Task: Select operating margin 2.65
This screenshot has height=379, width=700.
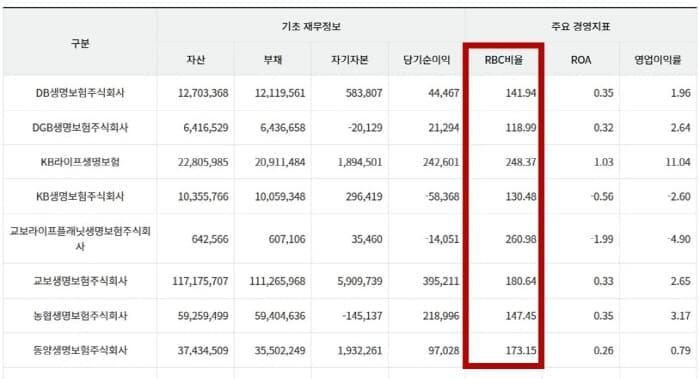Action: point(681,281)
